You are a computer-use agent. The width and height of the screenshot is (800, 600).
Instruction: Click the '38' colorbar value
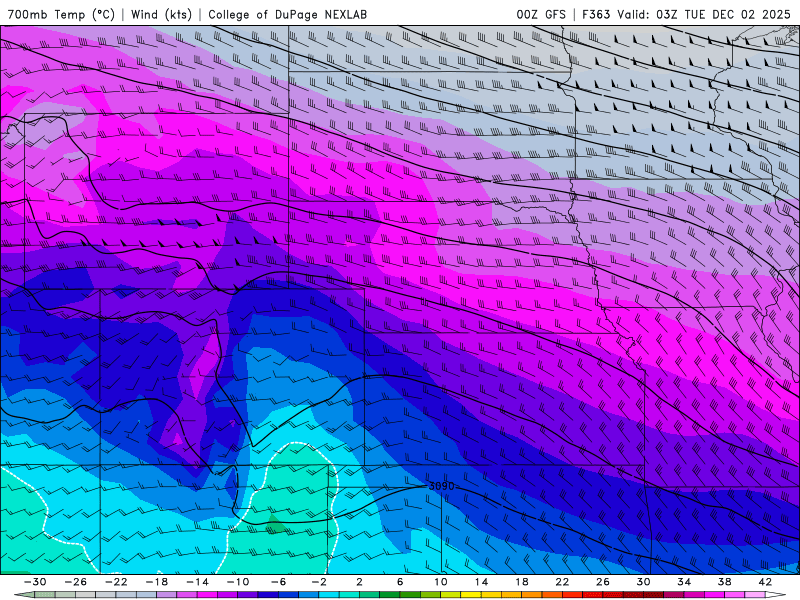[724, 582]
